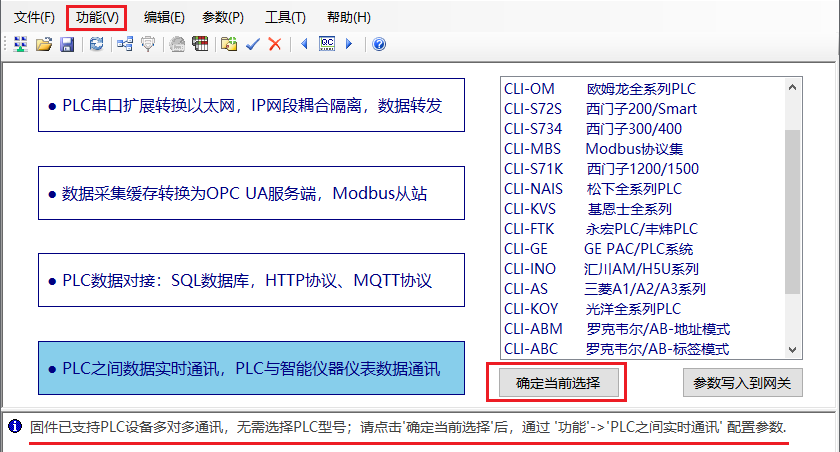840x452 pixels.
Task: Select 数据采集缓存转换为OPC UA服务端 option box
Action: coord(251,193)
